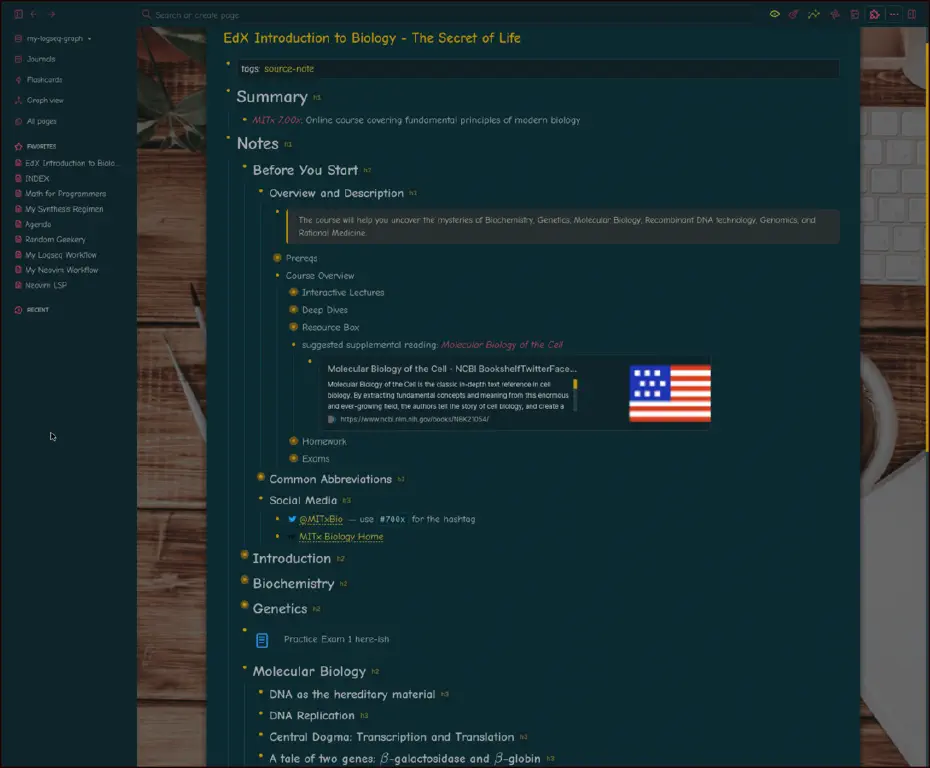The image size is (930, 768).
Task: Expand the Introduction block
Action: [x=244, y=555]
